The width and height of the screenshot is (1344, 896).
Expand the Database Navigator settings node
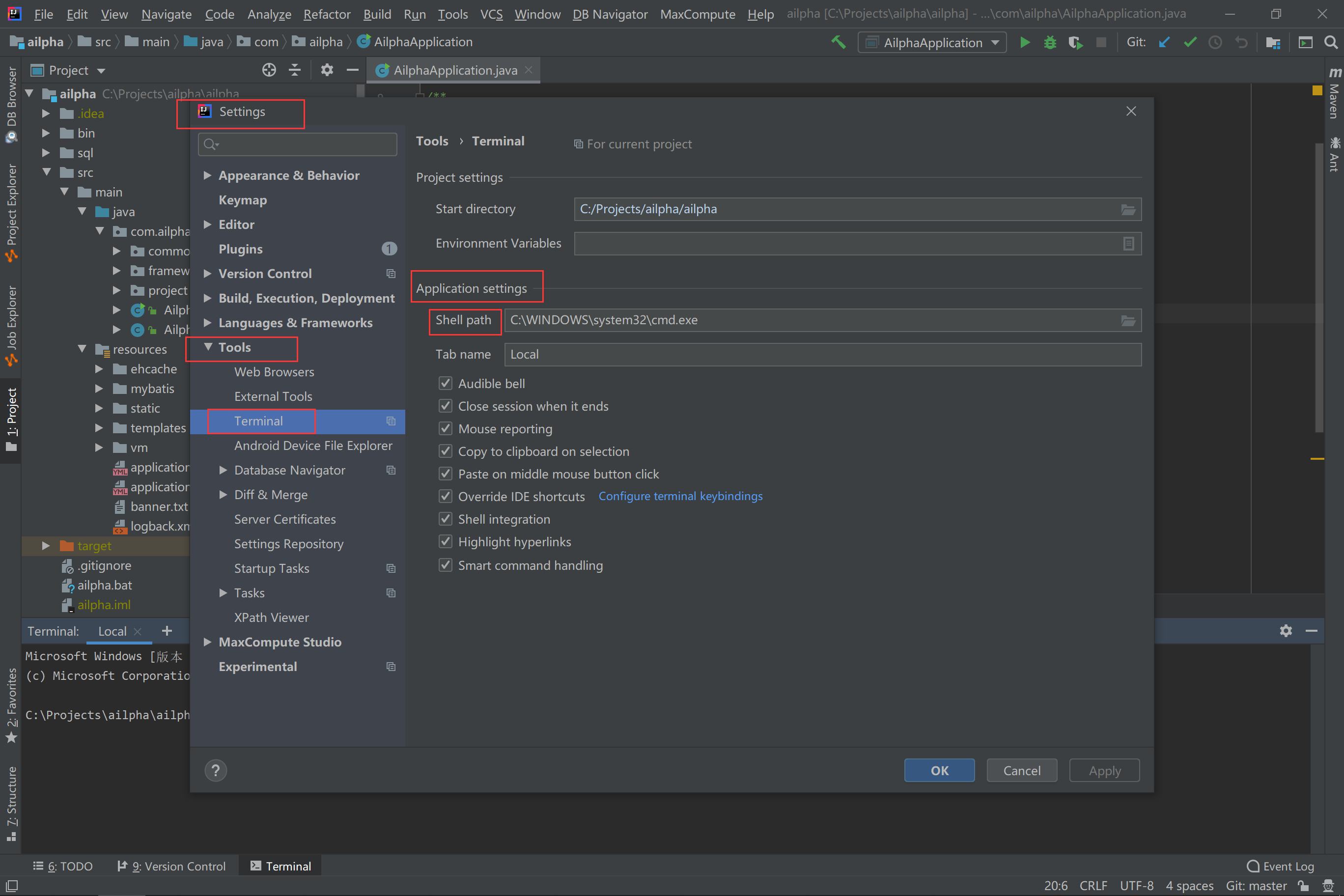click(224, 470)
